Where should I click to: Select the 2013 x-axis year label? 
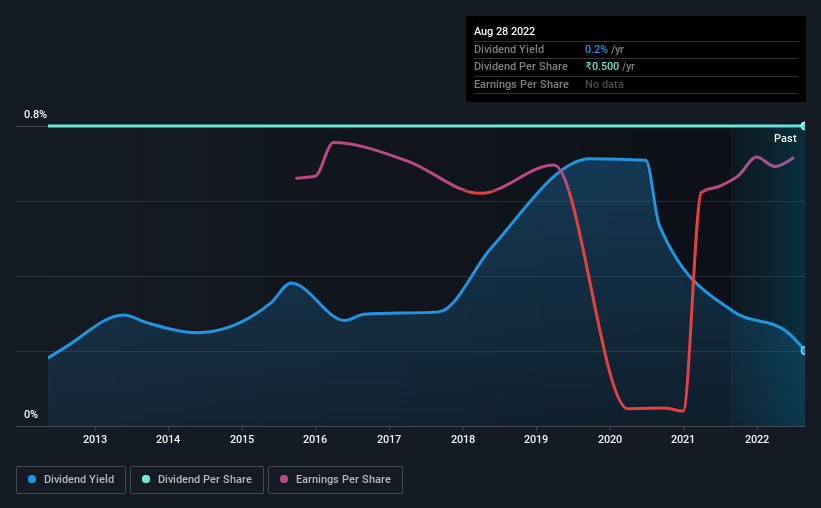pos(95,439)
